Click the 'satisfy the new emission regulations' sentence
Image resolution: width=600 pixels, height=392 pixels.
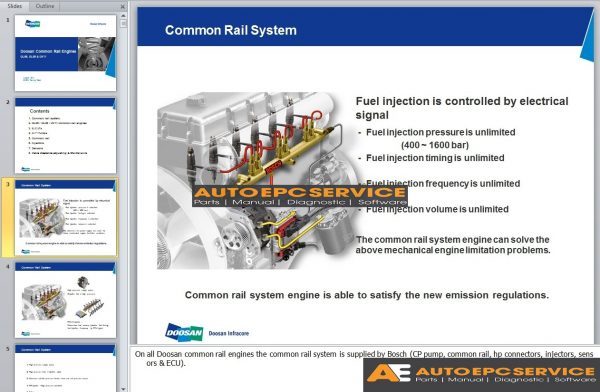(x=367, y=295)
